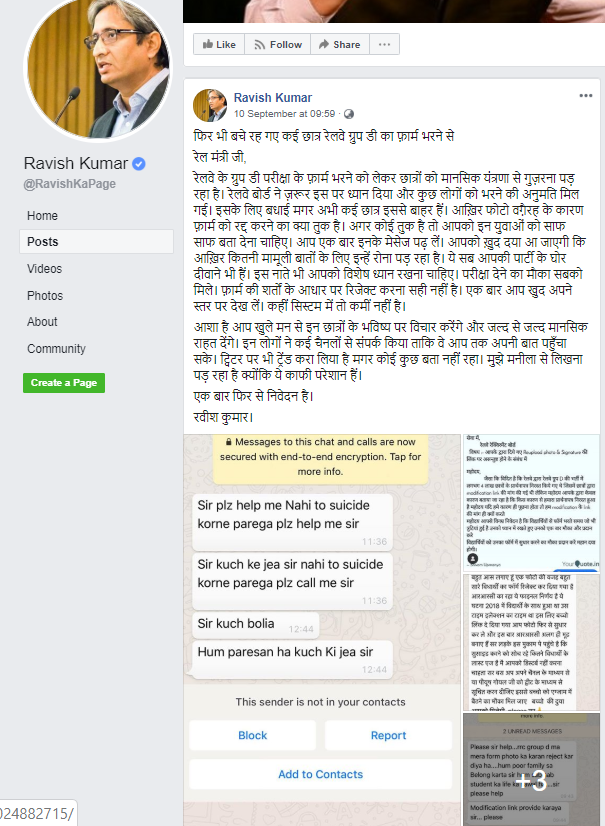
Task: Open the Ravish Kumar author name link
Action: point(273,97)
